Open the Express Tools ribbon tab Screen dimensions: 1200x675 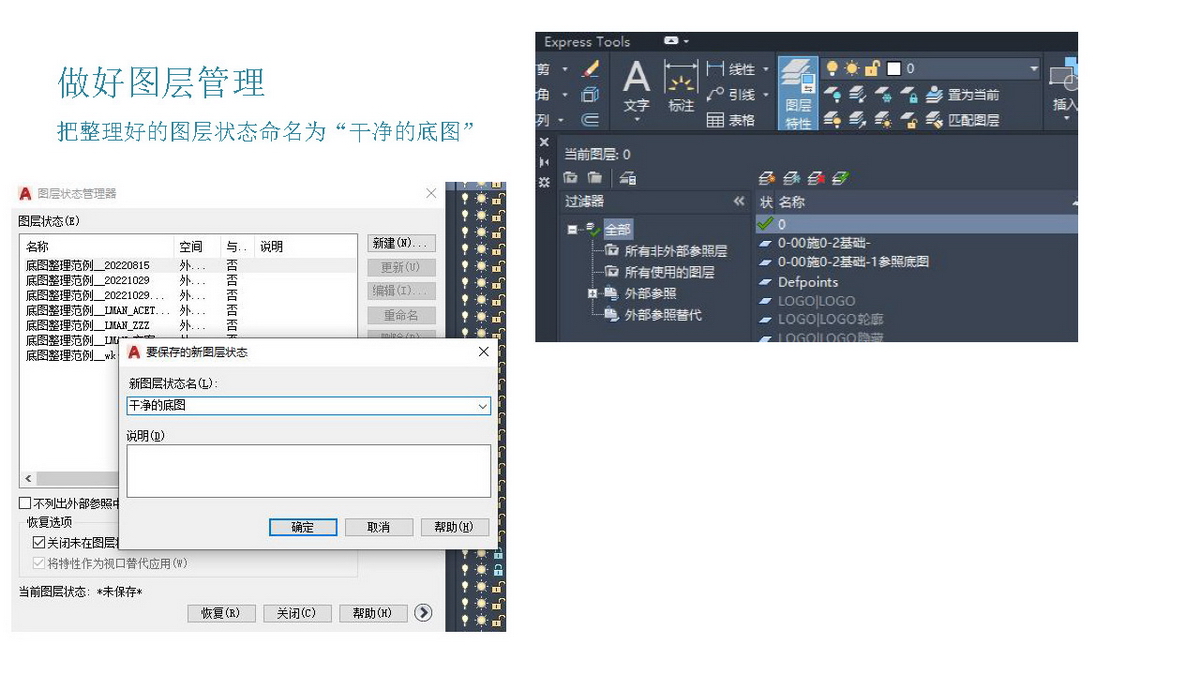click(x=587, y=42)
